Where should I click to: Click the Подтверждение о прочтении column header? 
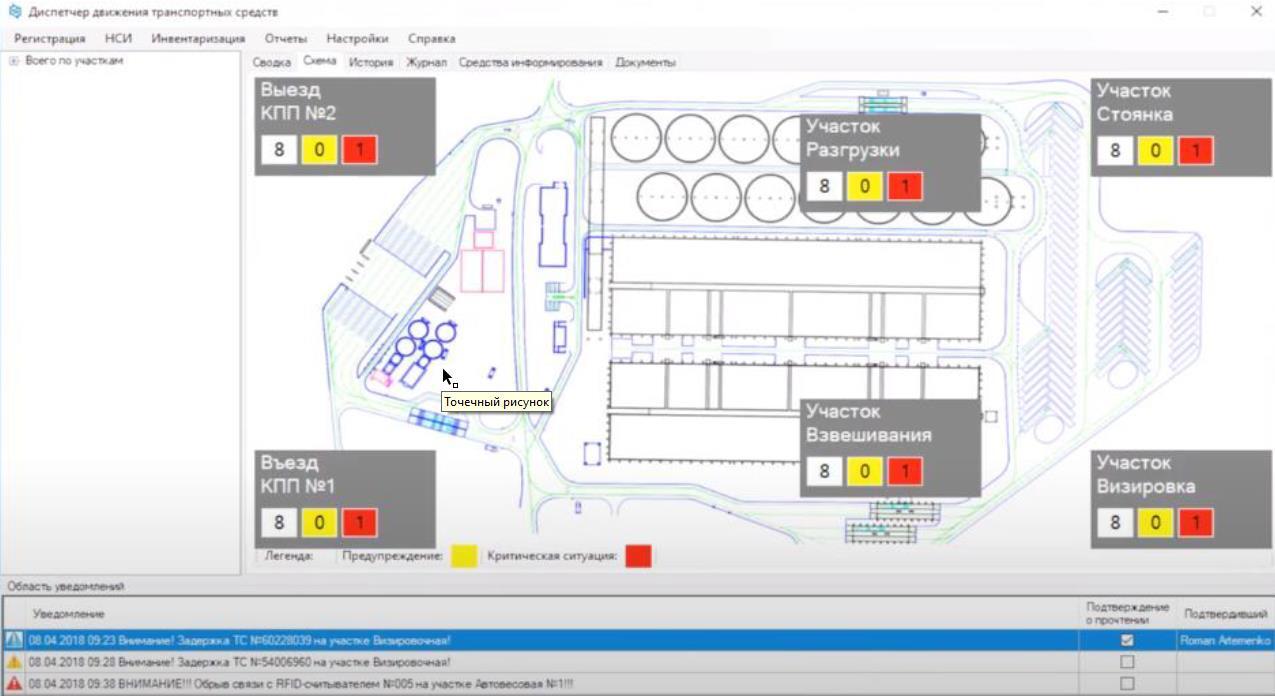[x=1127, y=614]
